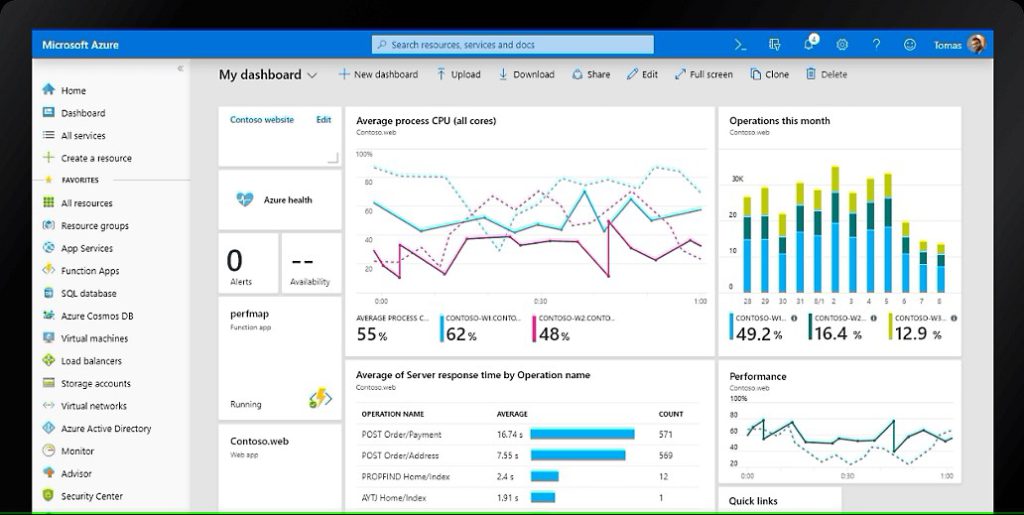
Task: Open the Contoso website link
Action: [x=262, y=119]
